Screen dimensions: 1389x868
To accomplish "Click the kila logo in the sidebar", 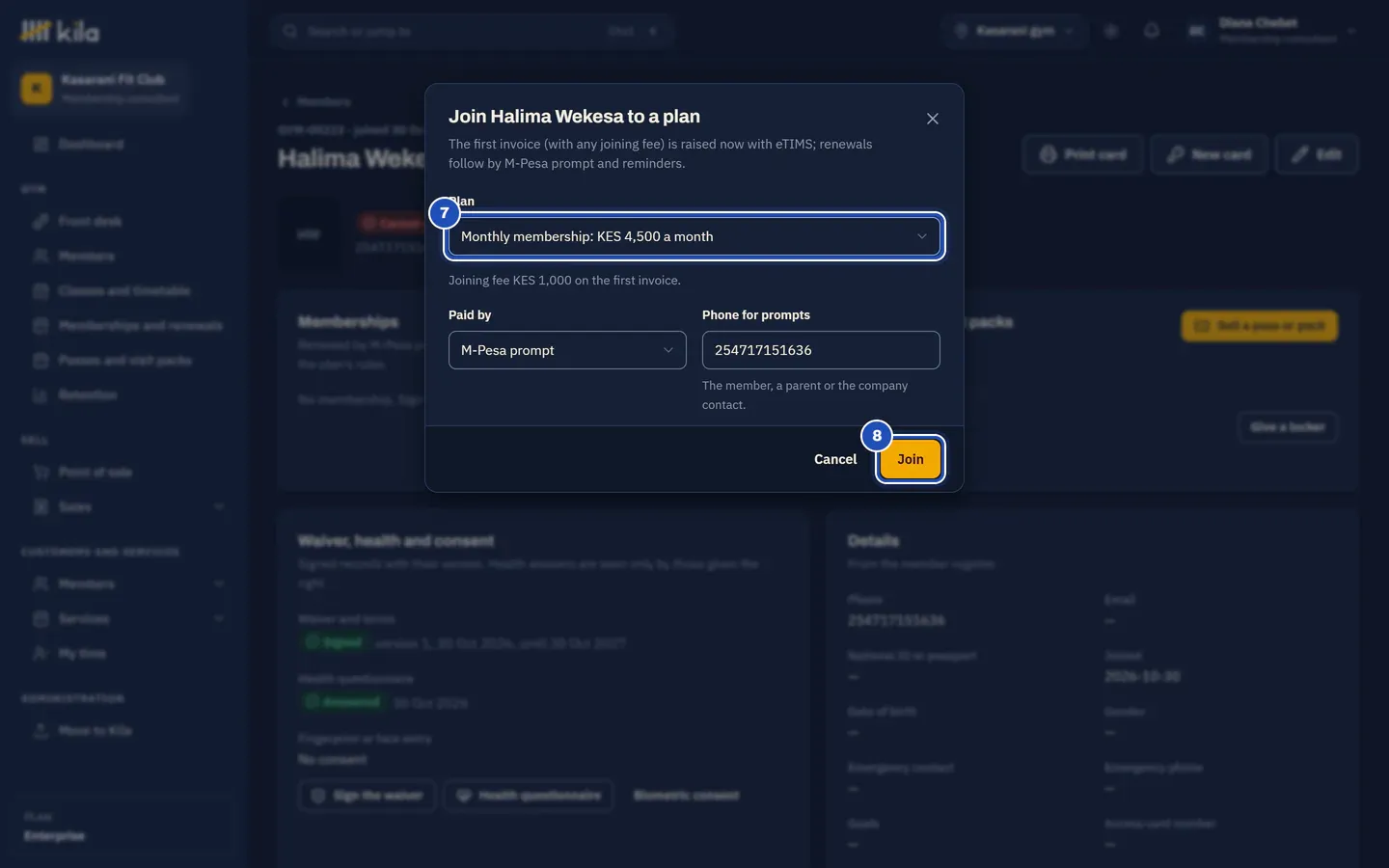I will [60, 32].
